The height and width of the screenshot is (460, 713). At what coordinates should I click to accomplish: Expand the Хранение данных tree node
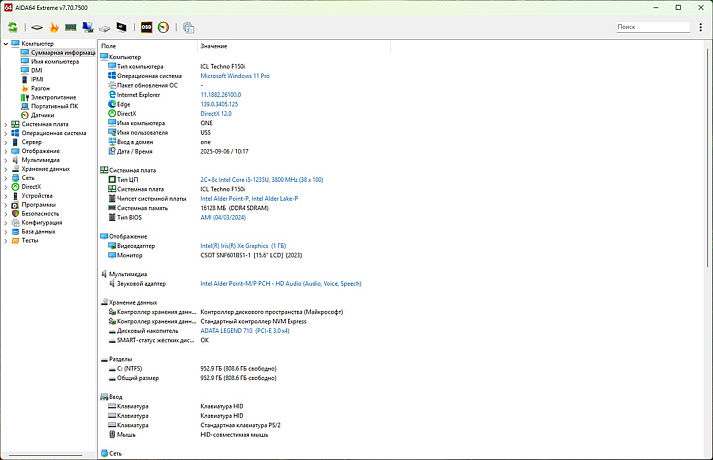[x=5, y=169]
